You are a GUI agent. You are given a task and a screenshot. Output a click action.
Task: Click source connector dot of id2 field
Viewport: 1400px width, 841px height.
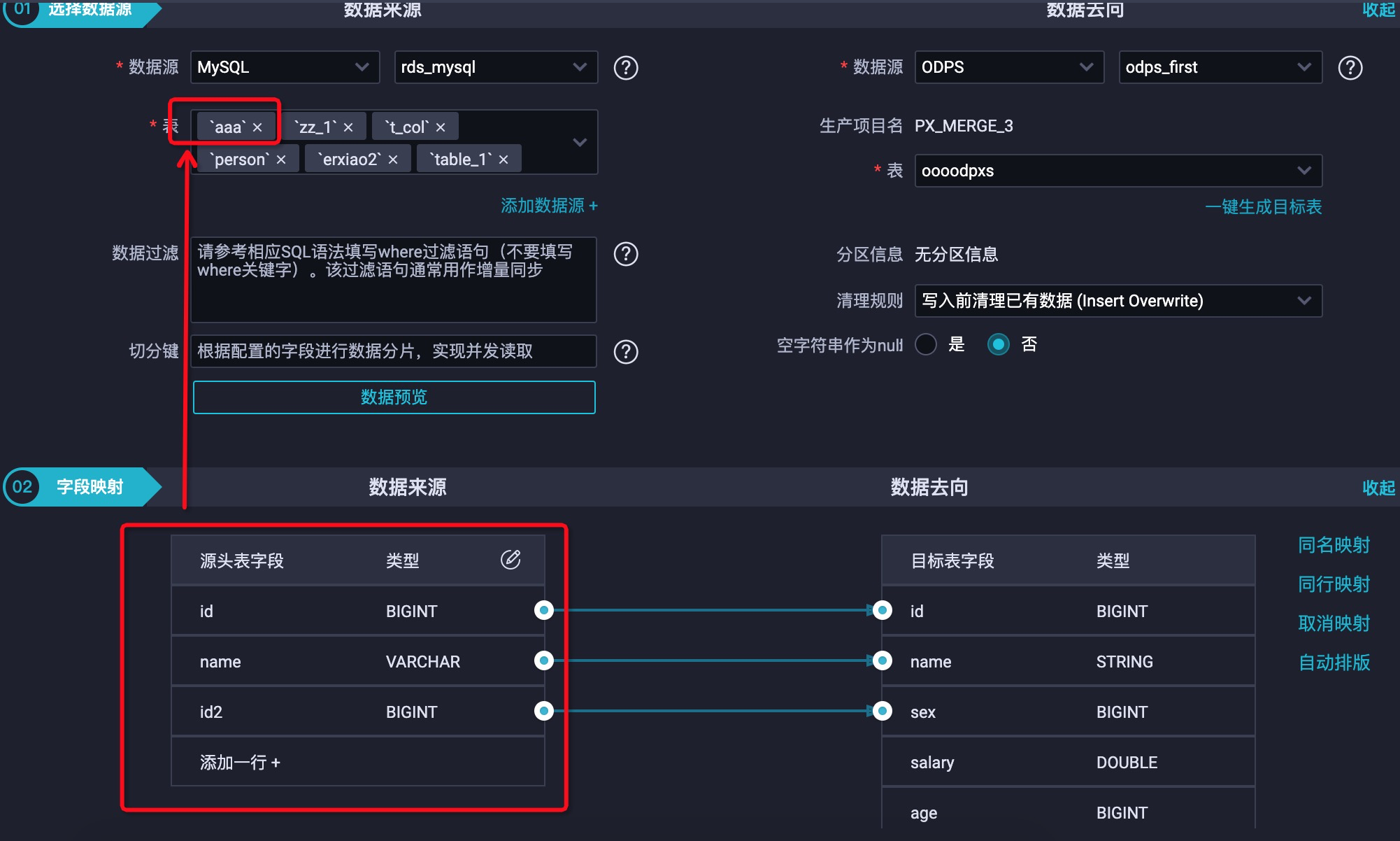point(543,711)
